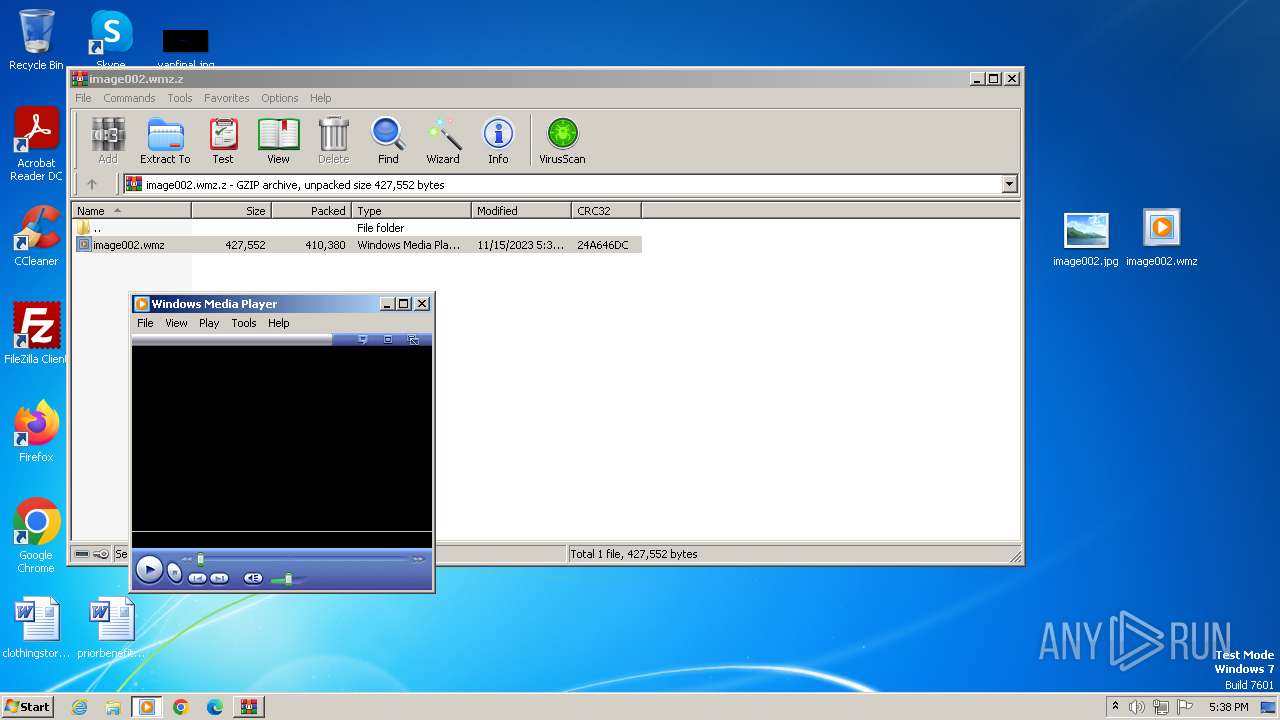Adjust the Media Player volume slider

click(x=288, y=578)
